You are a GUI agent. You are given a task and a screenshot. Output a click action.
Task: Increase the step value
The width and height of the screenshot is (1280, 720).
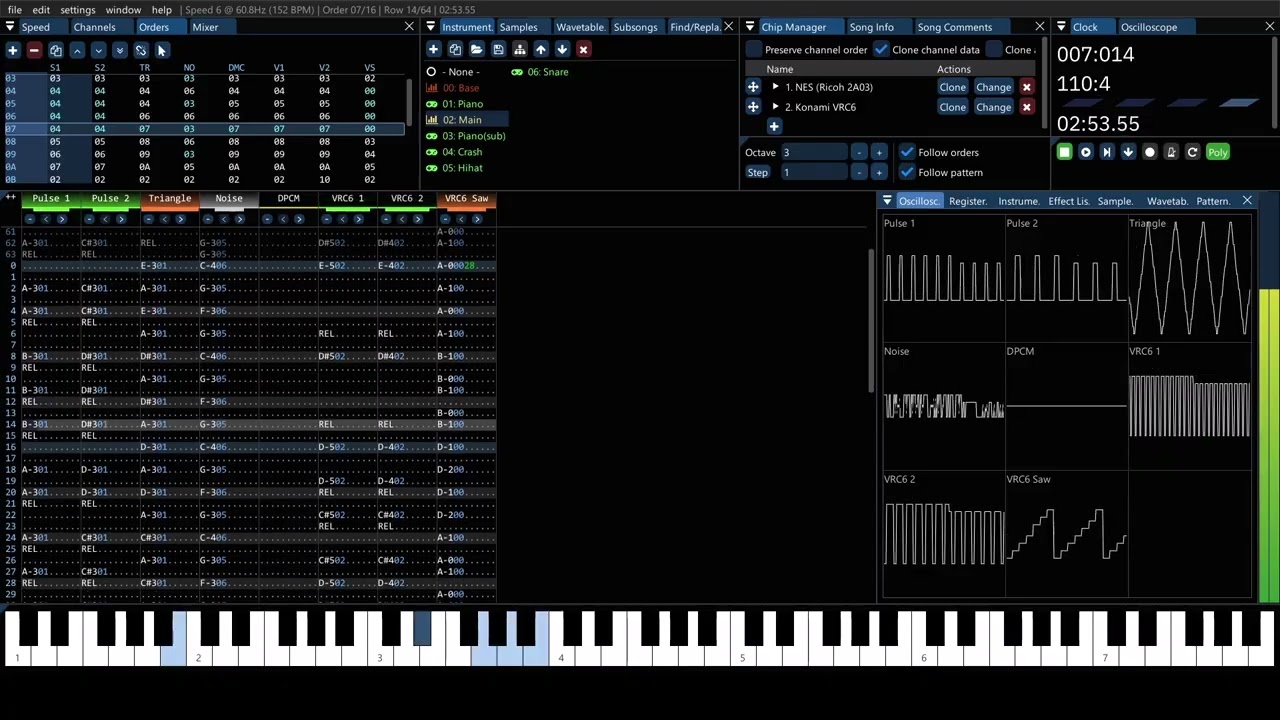click(x=878, y=172)
